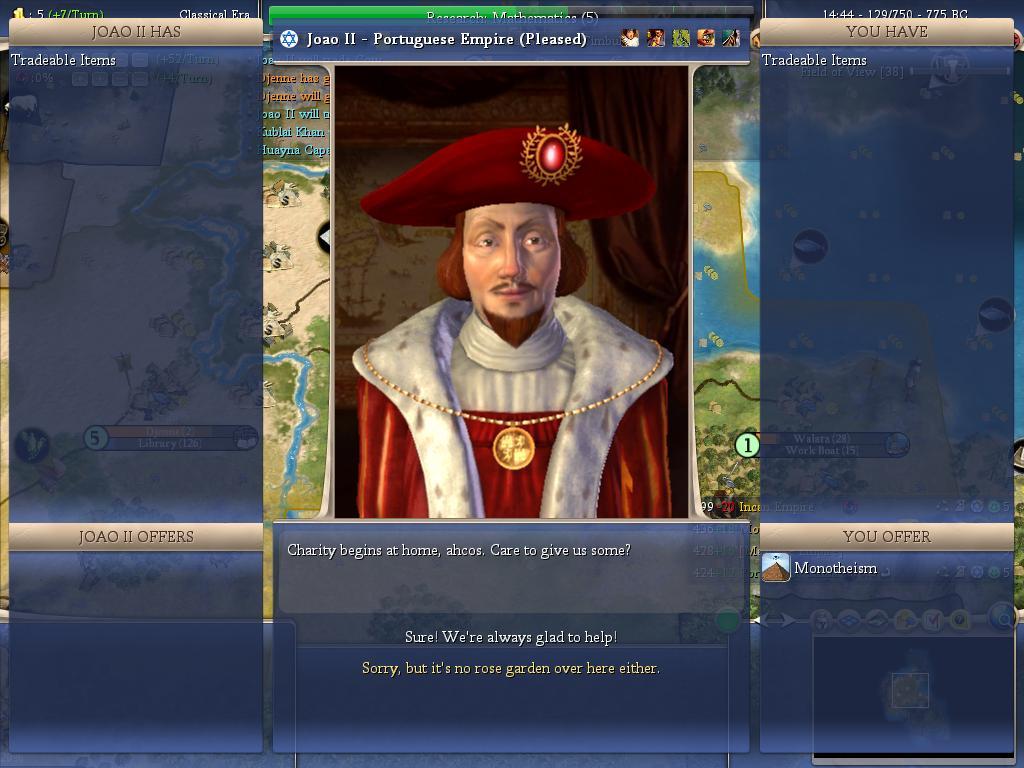Image resolution: width=1024 pixels, height=768 pixels.
Task: Click the Star of David religion icon
Action: [289, 39]
